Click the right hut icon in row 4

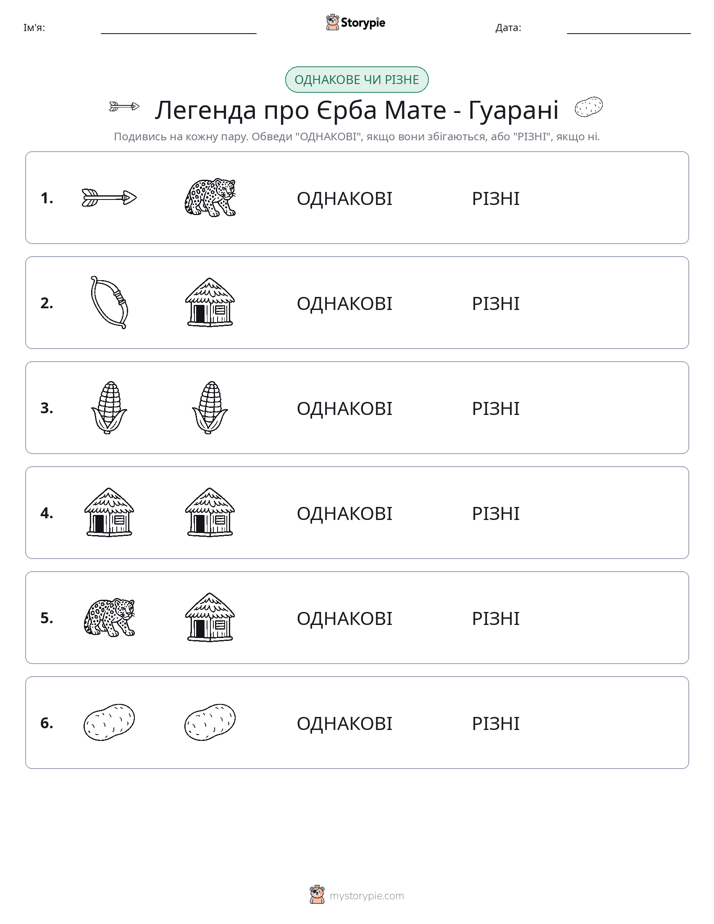210,512
